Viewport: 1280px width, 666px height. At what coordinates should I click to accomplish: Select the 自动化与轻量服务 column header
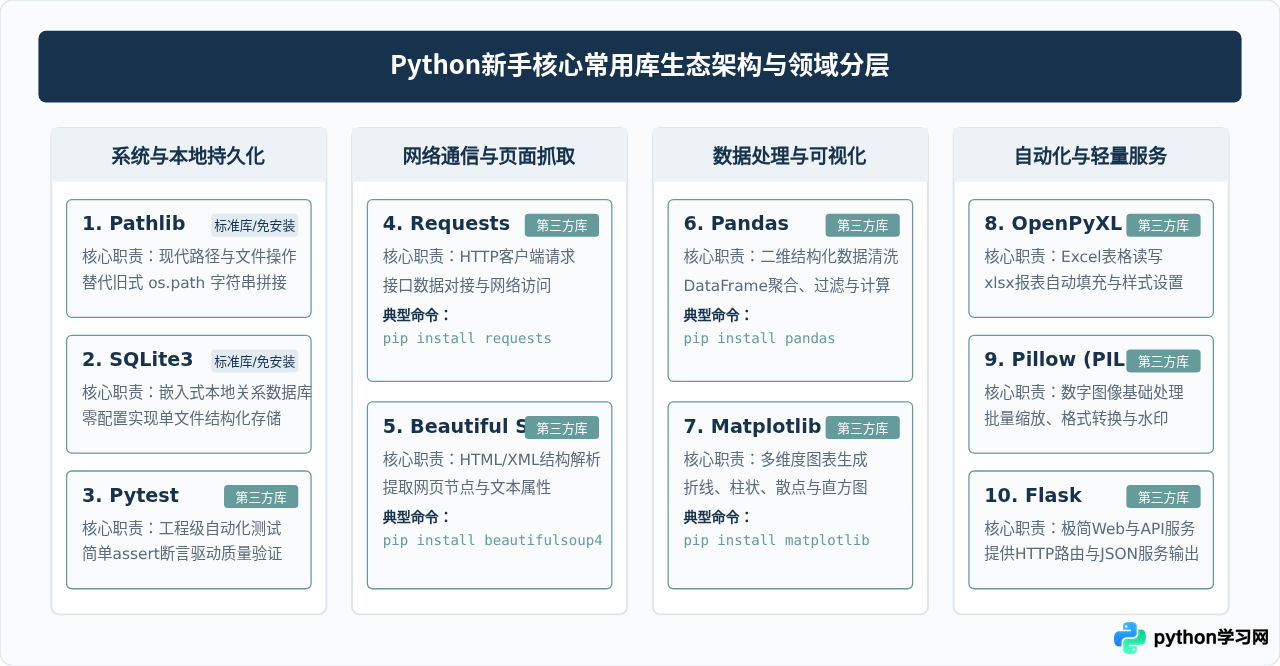[x=1091, y=156]
